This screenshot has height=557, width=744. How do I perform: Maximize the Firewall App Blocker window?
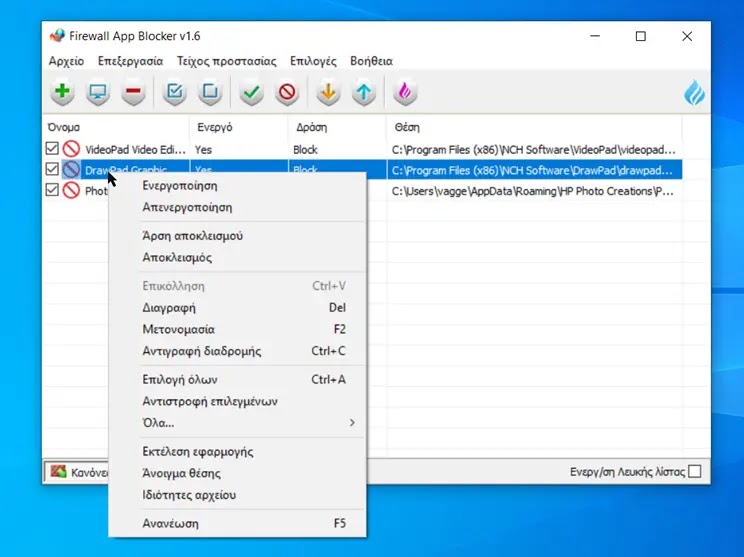(641, 36)
